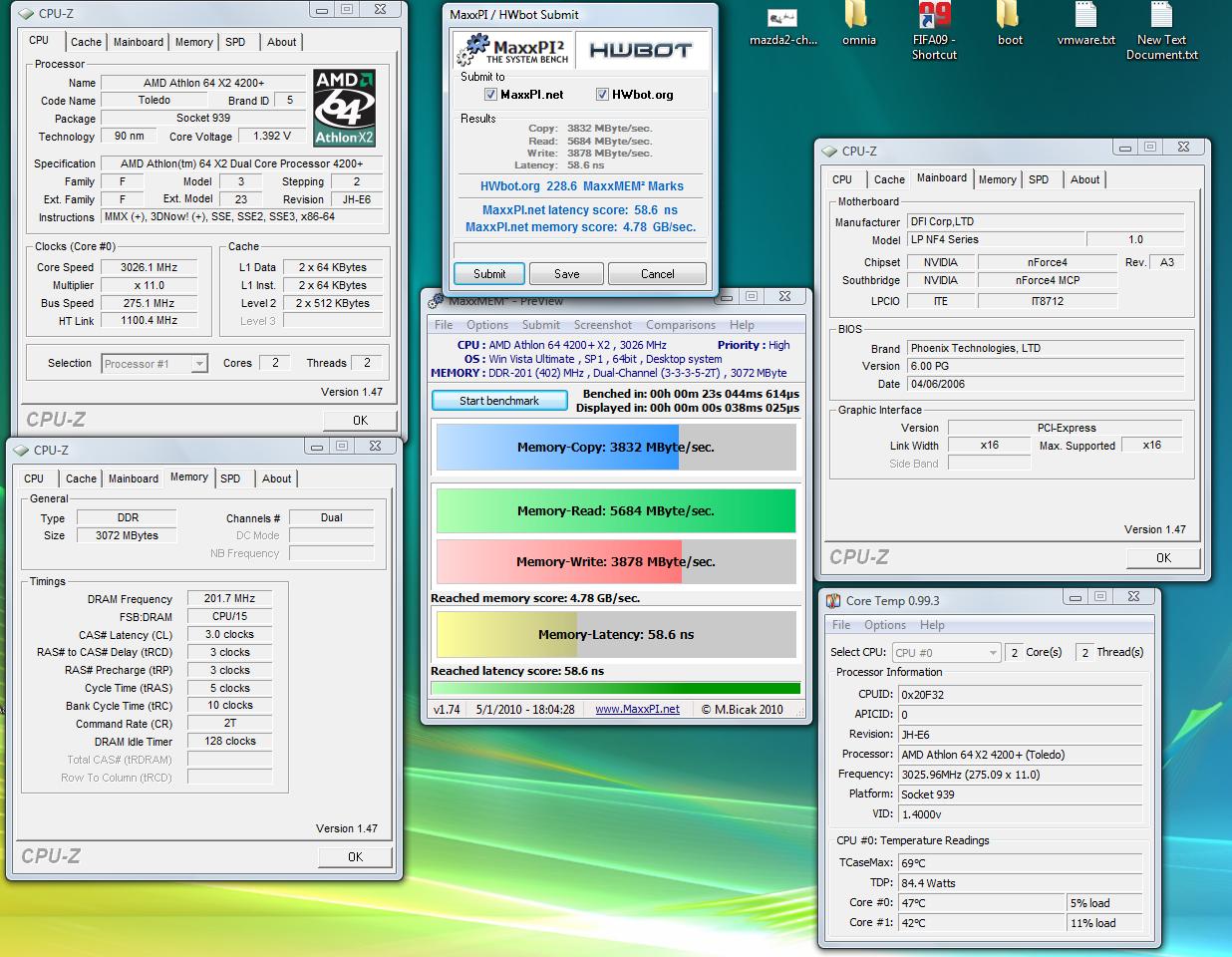This screenshot has width=1232, height=957.
Task: Click the green latency score progress bar
Action: [x=616, y=688]
